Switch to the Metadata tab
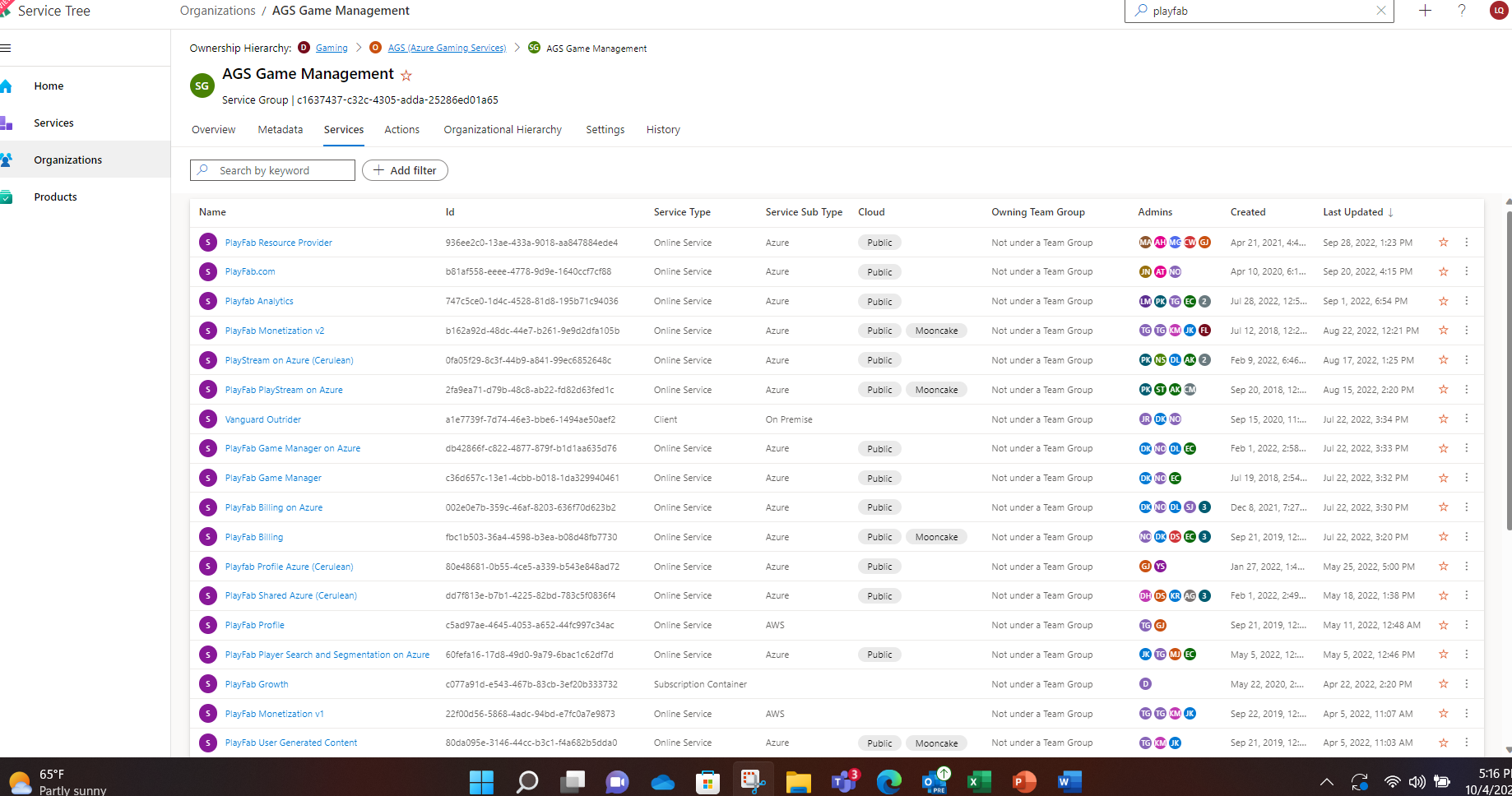 tap(280, 129)
